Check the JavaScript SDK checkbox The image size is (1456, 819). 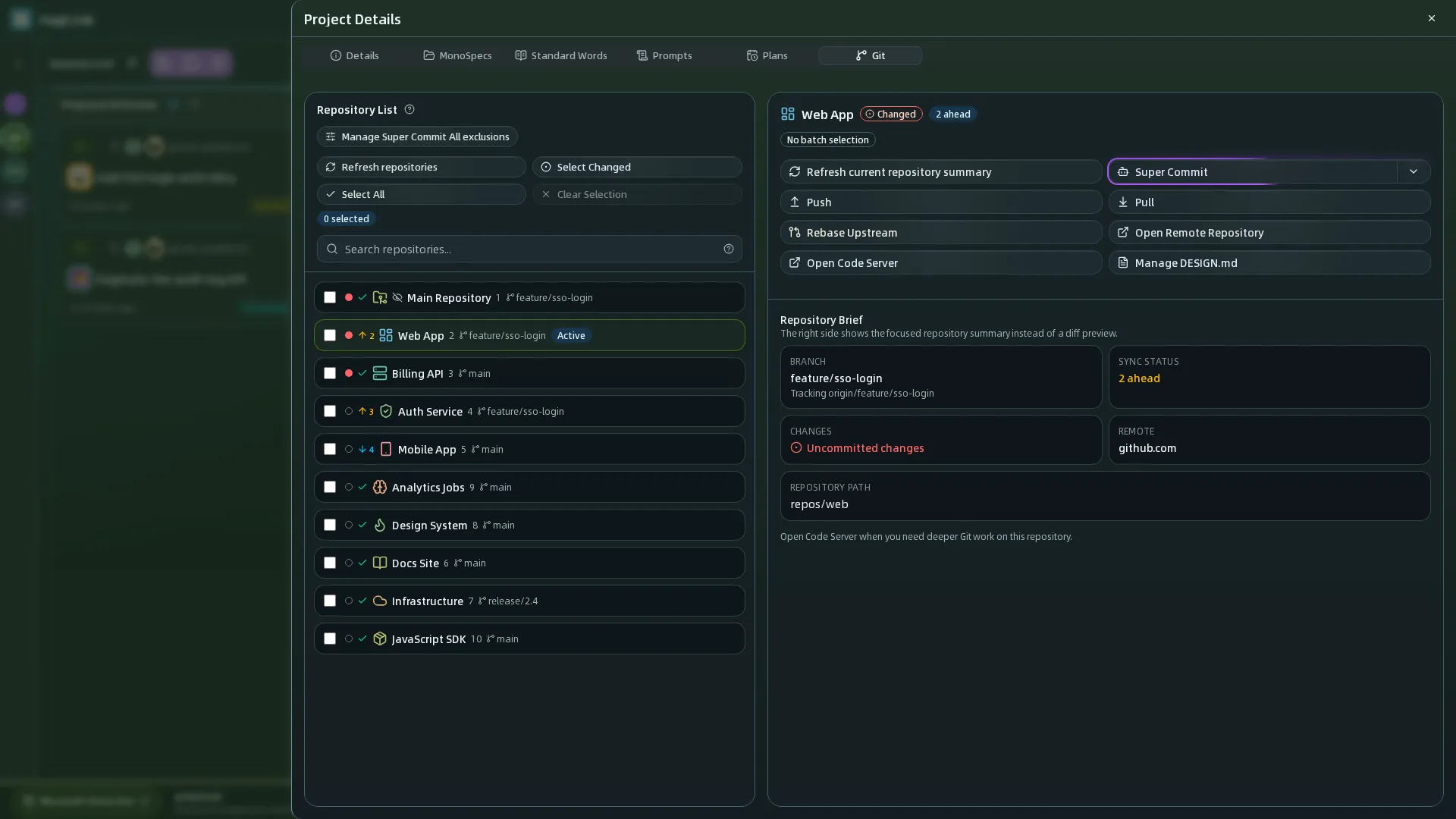[330, 639]
